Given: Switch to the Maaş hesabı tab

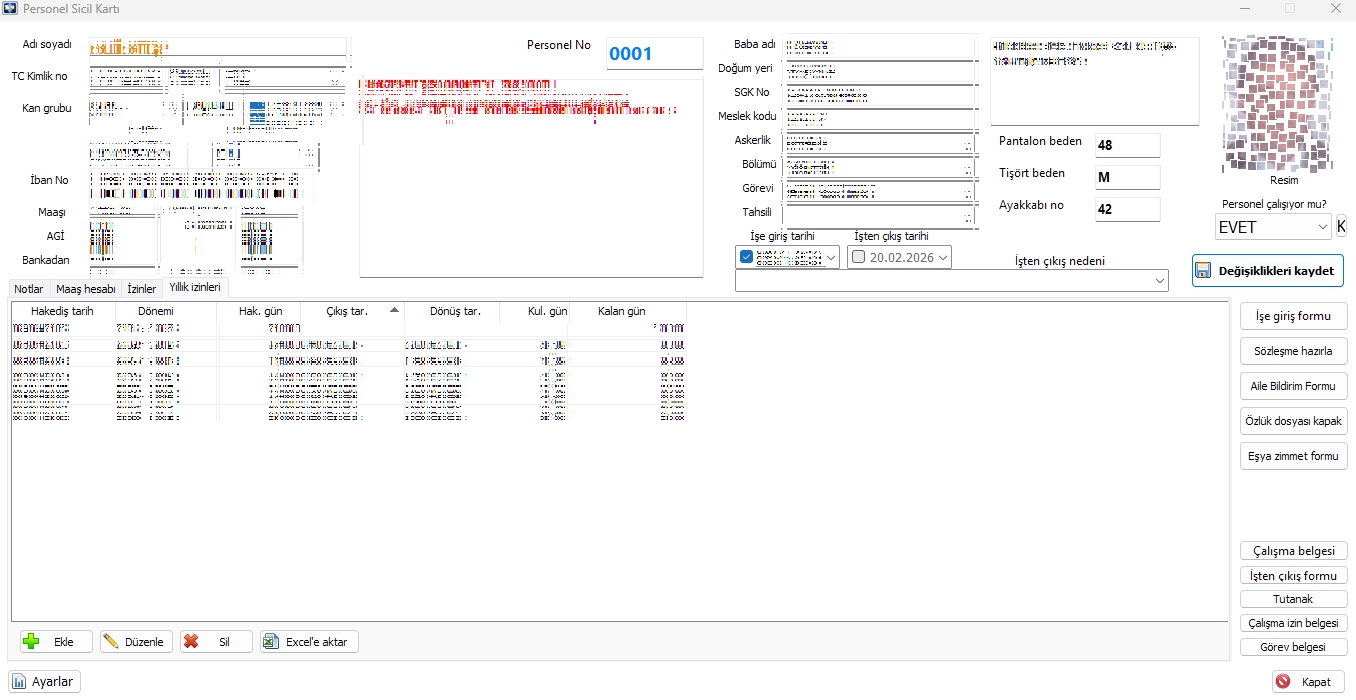Looking at the screenshot, I should [86, 289].
